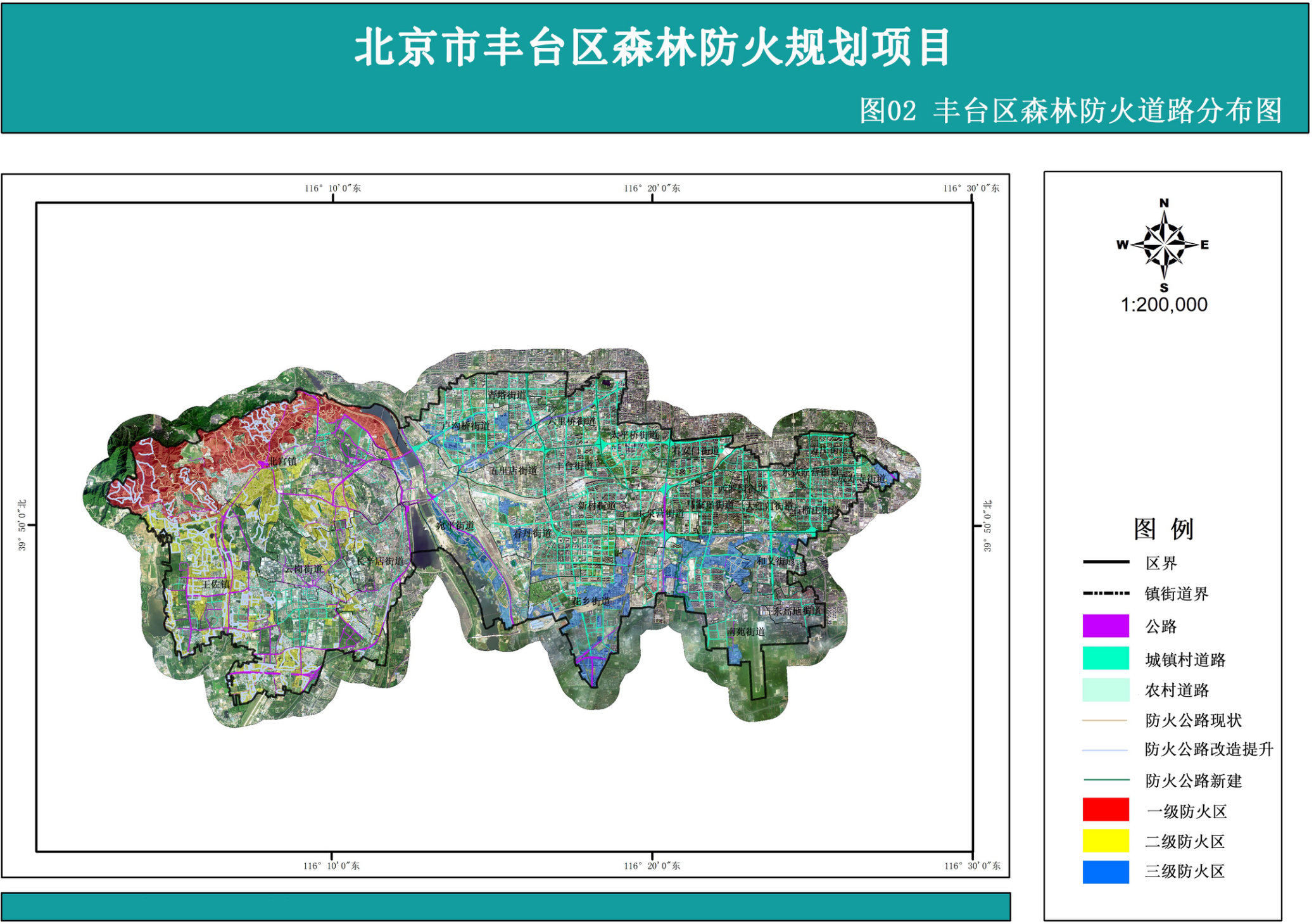Click the dashed 镇街道界 line symbol
1314x924 pixels.
[1106, 593]
